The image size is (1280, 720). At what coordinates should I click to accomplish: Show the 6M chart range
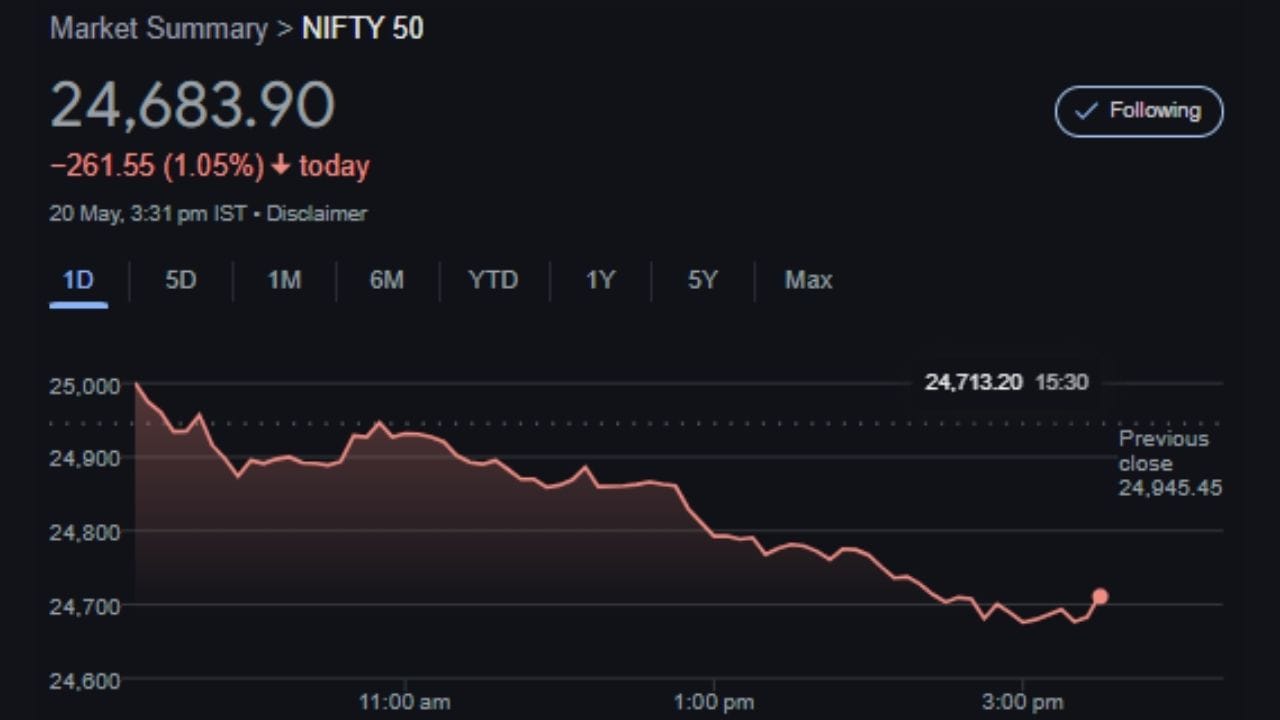pos(387,280)
